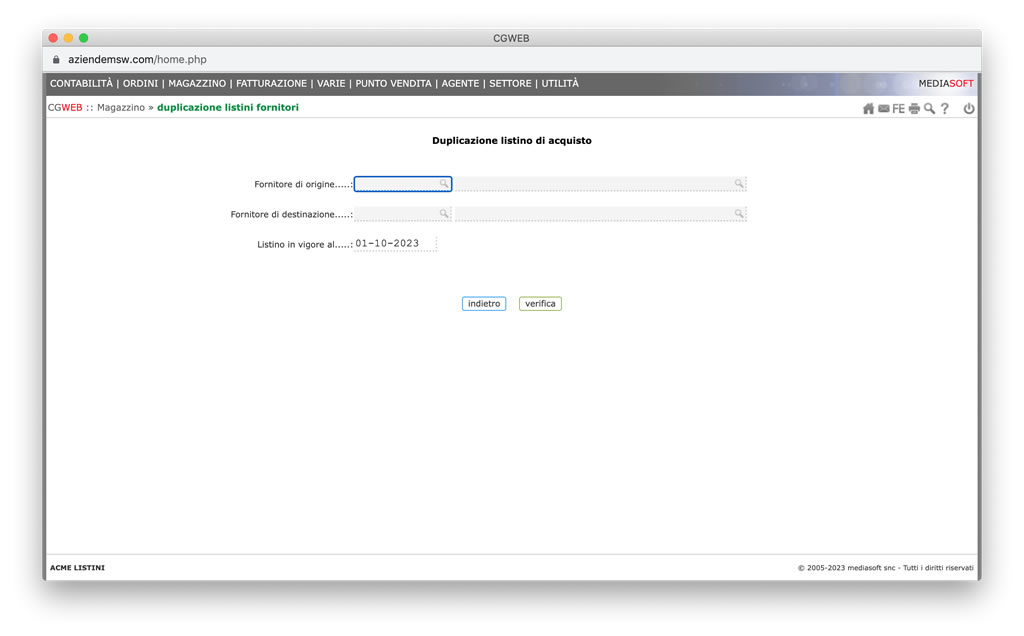Minimize the window with yellow button
Viewport: 1024px width, 636px height.
pyautogui.click(x=69, y=38)
